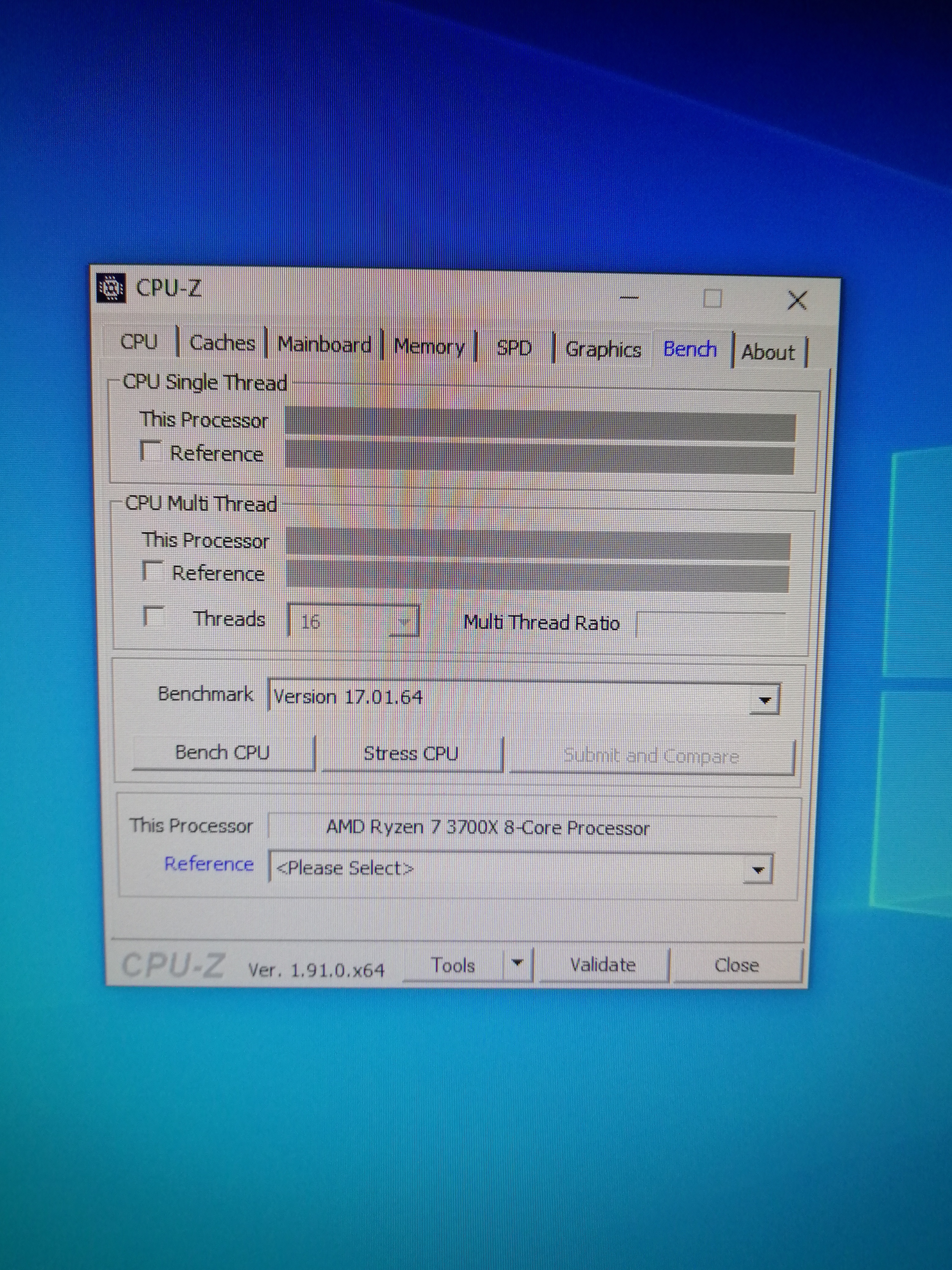Switch to the Memory tab
Viewport: 952px width, 1270px height.
coord(429,347)
